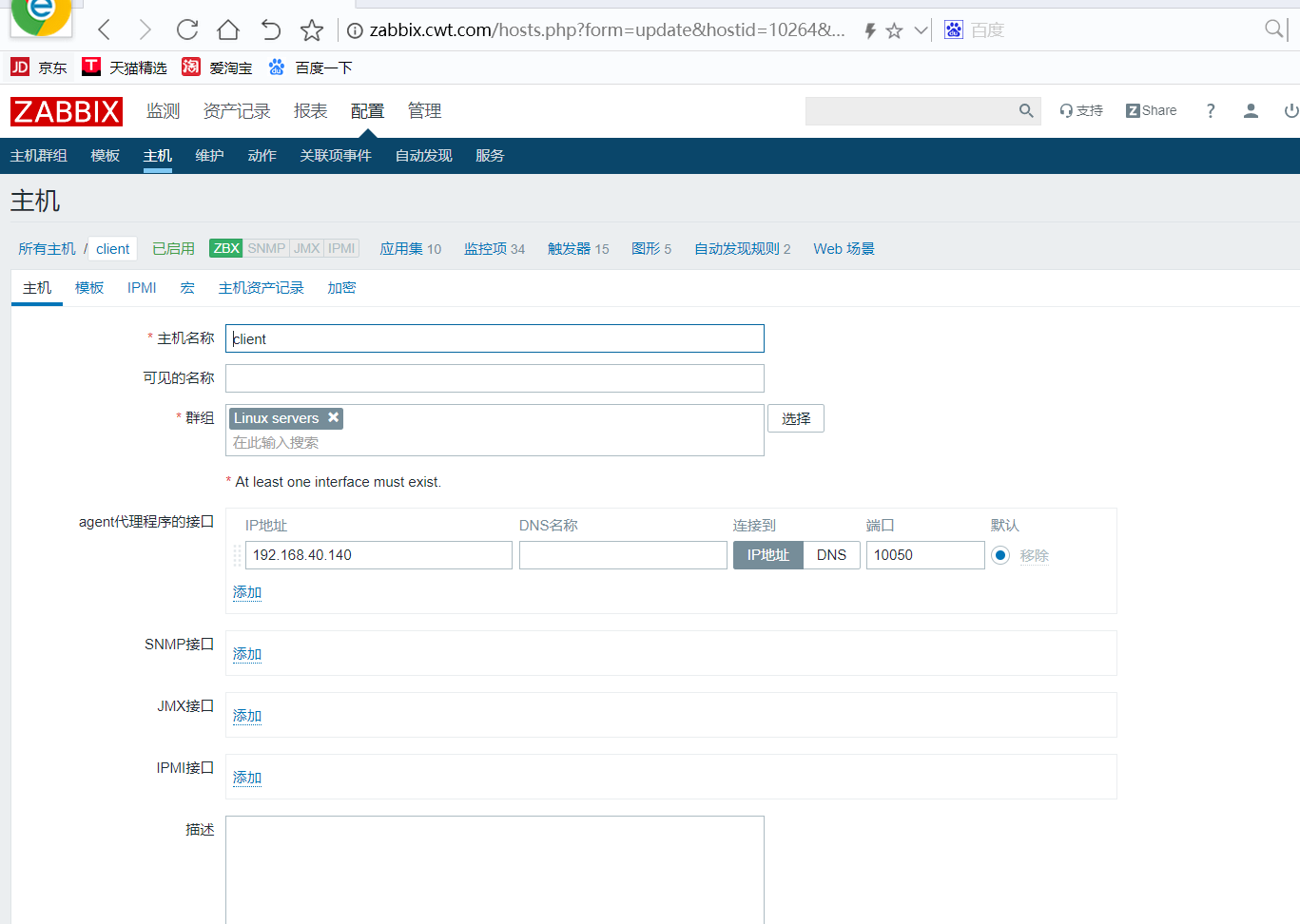The width and height of the screenshot is (1300, 924).
Task: Open the 天猫精选 bookmark
Action: click(x=125, y=67)
